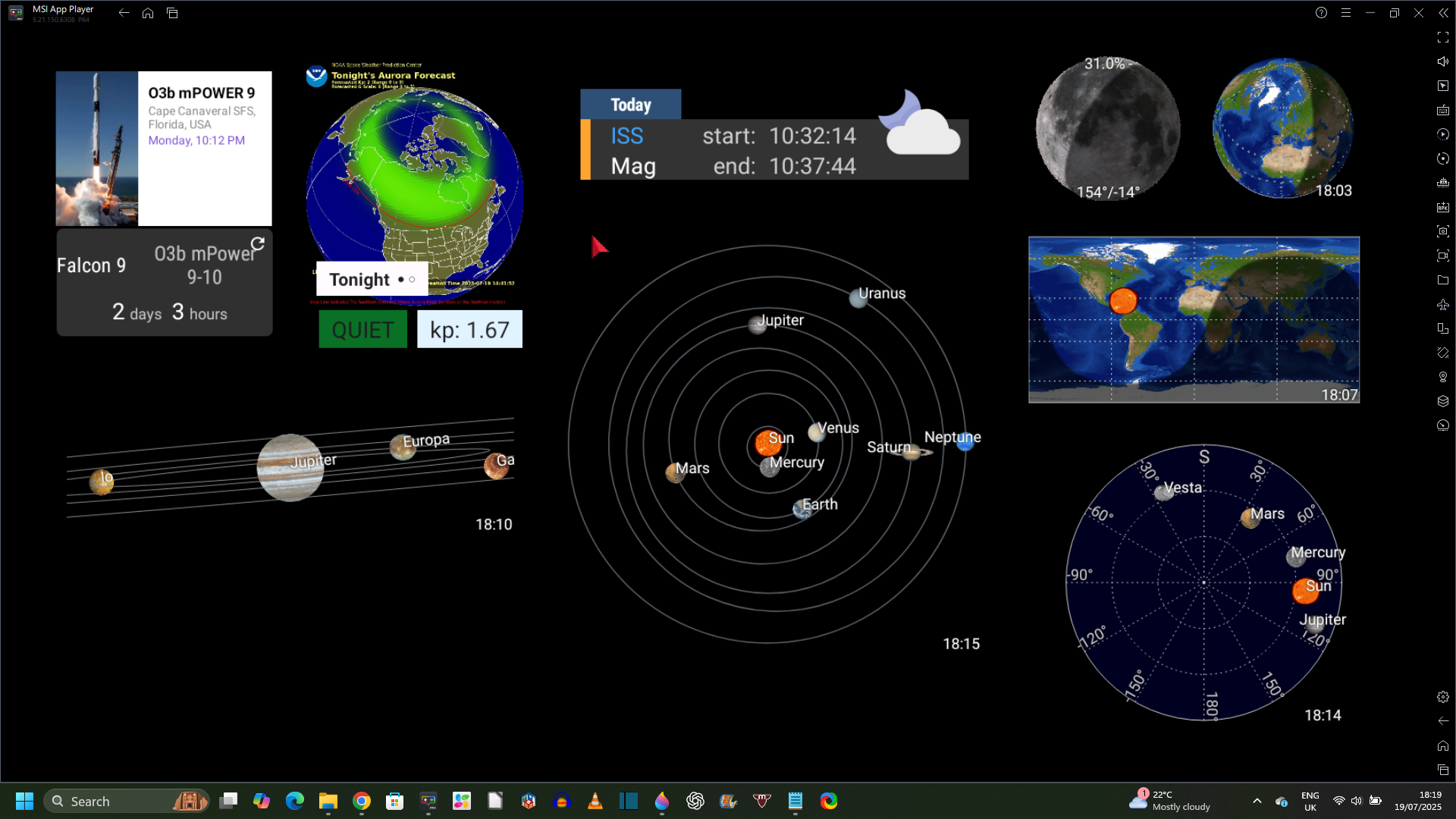Refresh the Falcon 9 launch countdown widget
This screenshot has height=819, width=1456.
[258, 243]
